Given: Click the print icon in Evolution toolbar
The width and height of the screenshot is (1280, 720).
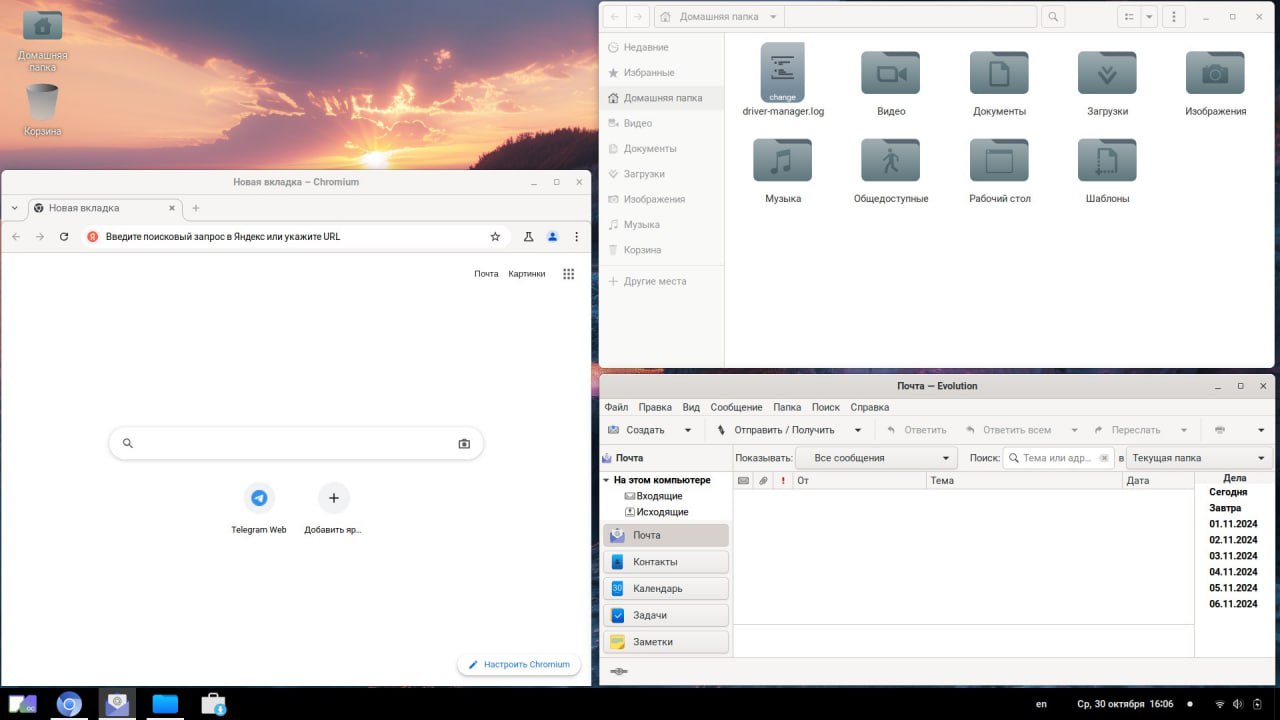Looking at the screenshot, I should (1220, 430).
